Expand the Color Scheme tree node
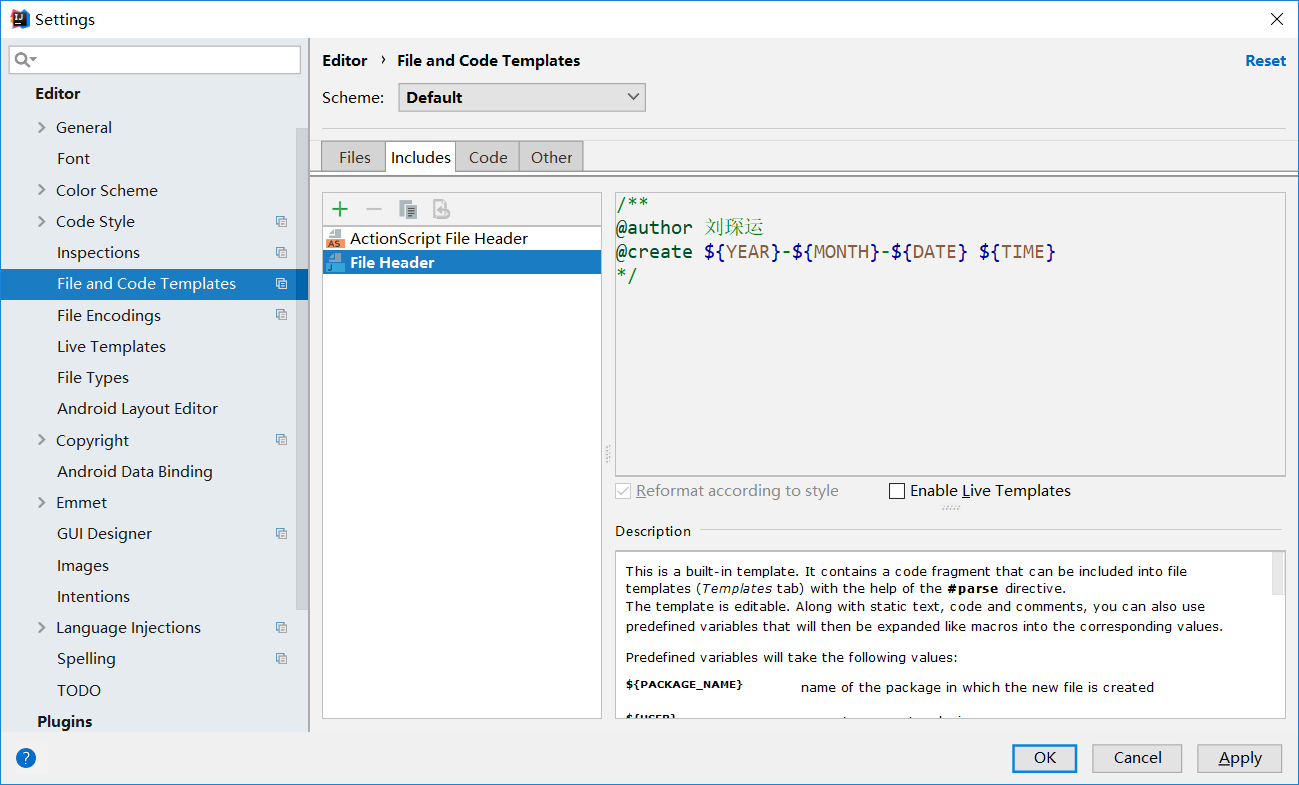This screenshot has width=1299, height=785. pos(41,190)
